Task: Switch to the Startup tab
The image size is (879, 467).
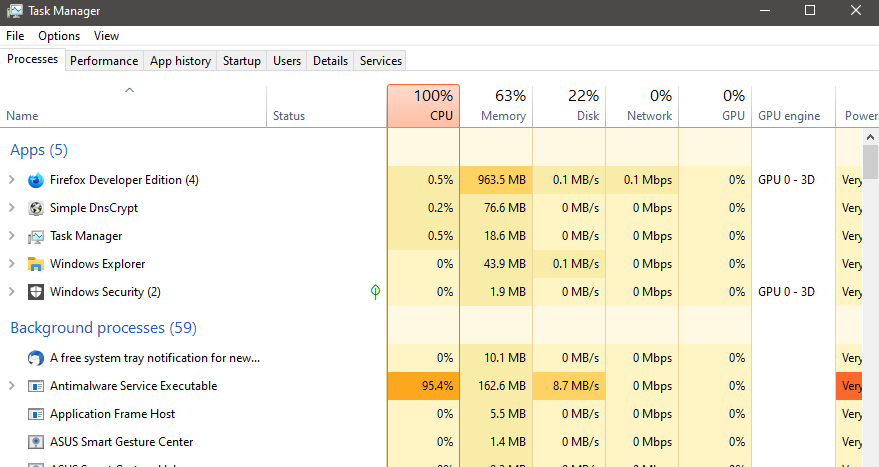Action: click(x=242, y=61)
